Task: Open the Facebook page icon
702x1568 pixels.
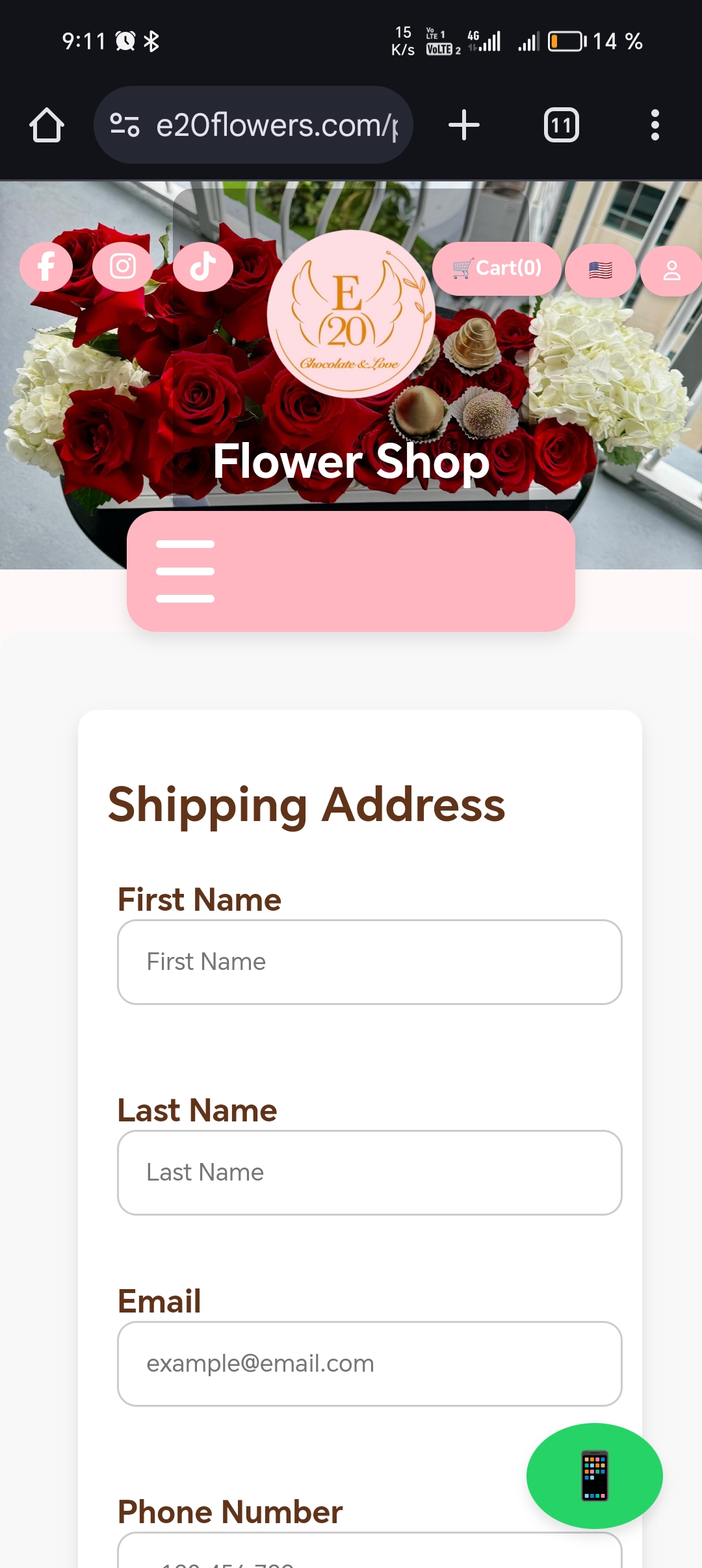Action: tap(46, 267)
